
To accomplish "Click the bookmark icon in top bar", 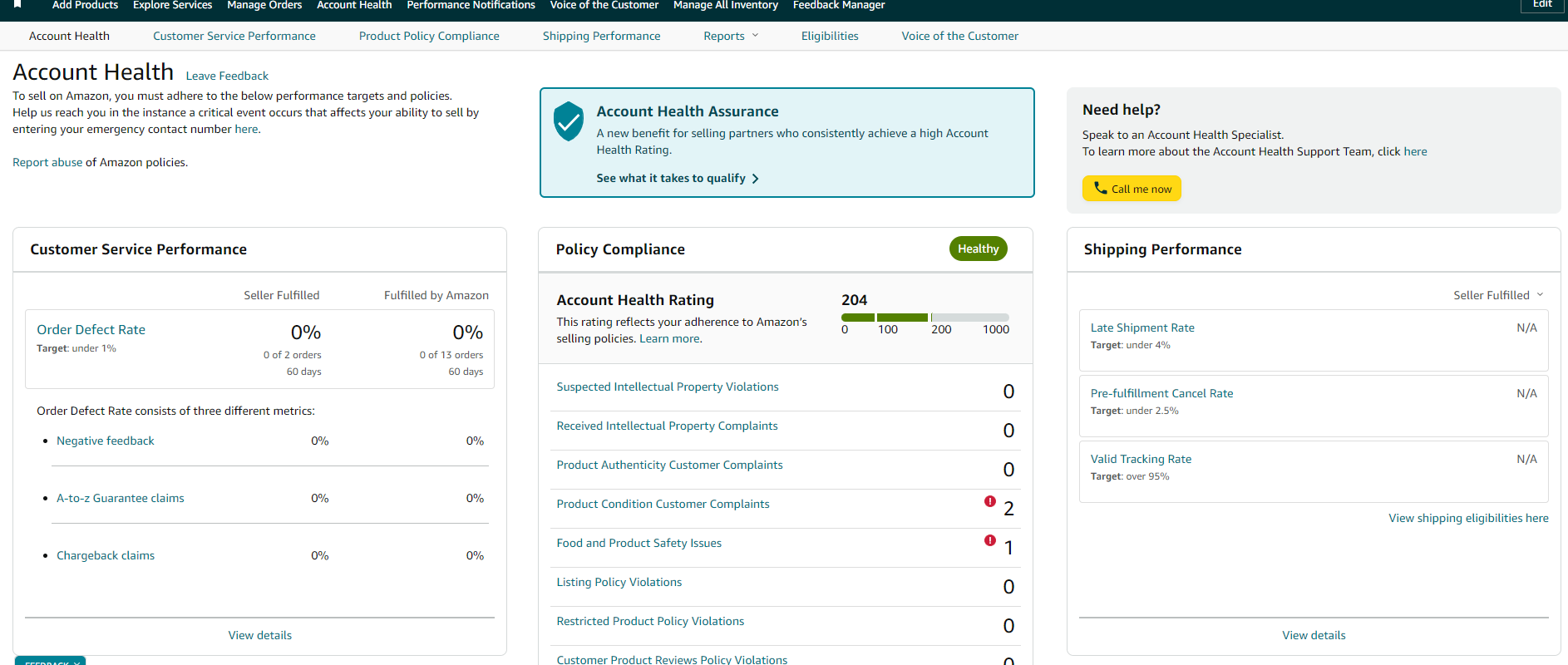I will 17,4.
